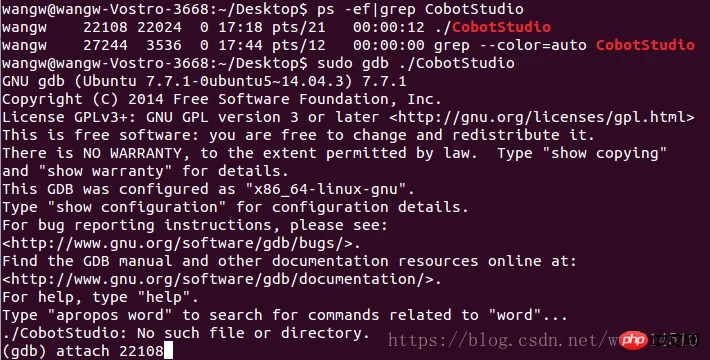The height and width of the screenshot is (360, 710).
Task: Click the process ID 22108 in ps output
Action: coord(106,27)
